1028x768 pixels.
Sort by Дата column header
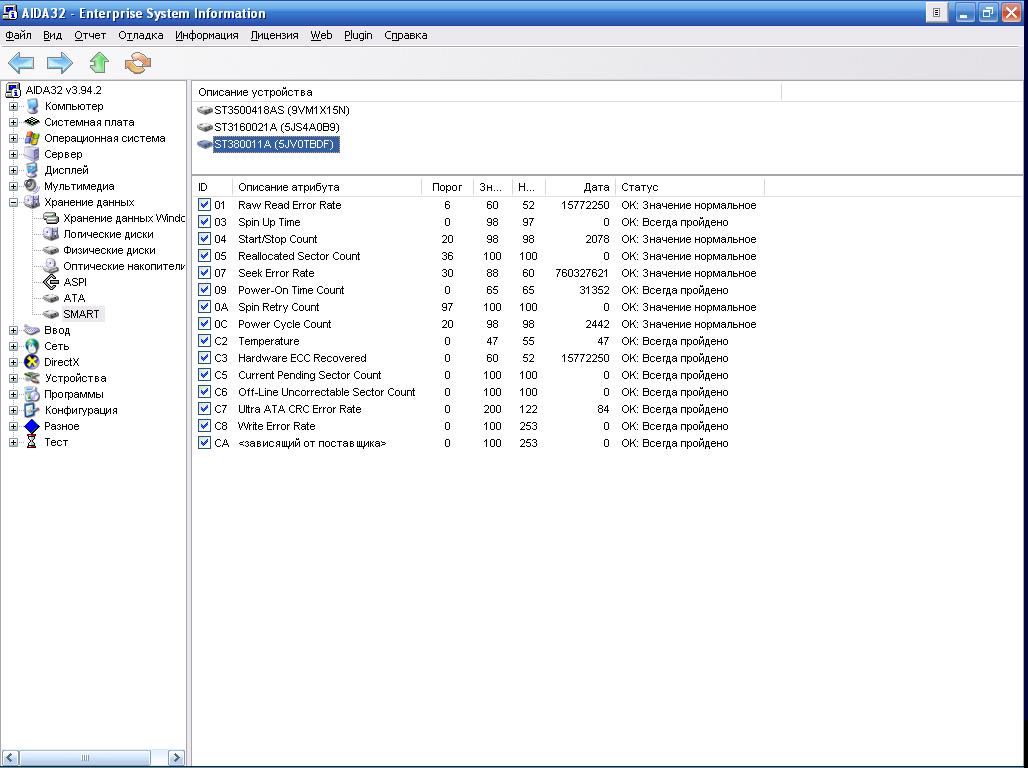pos(580,187)
